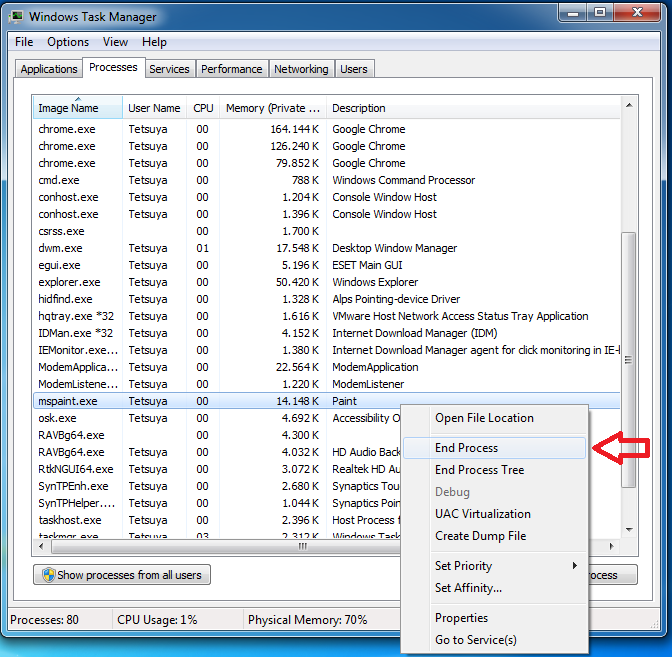
Task: Select the conhost.exe row using 1.204 K
Action: pos(327,197)
